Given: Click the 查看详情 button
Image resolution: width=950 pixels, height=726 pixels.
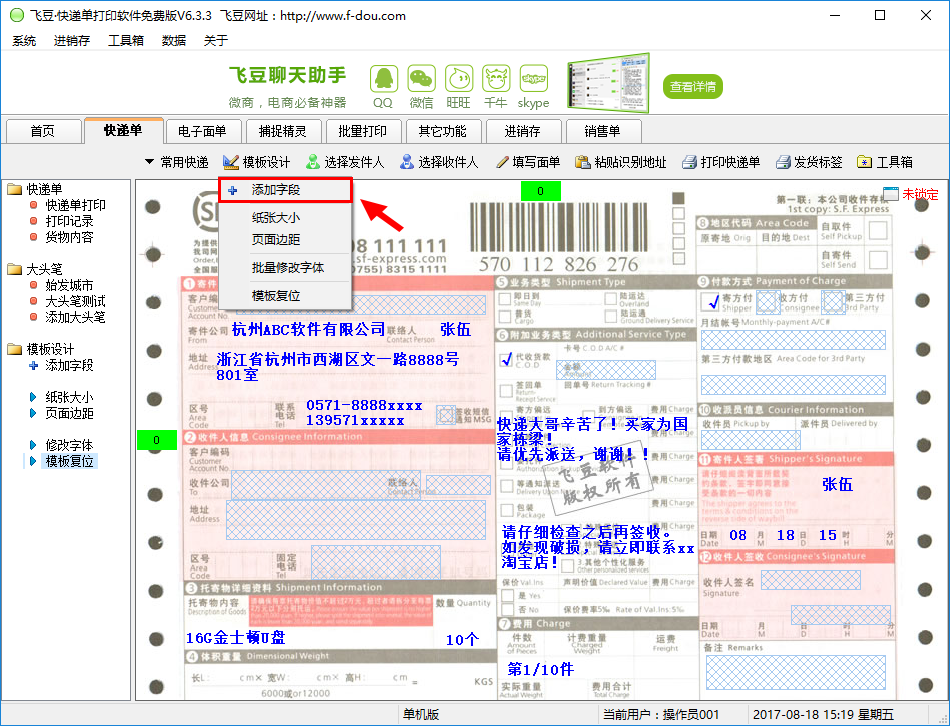Looking at the screenshot, I should 693,87.
